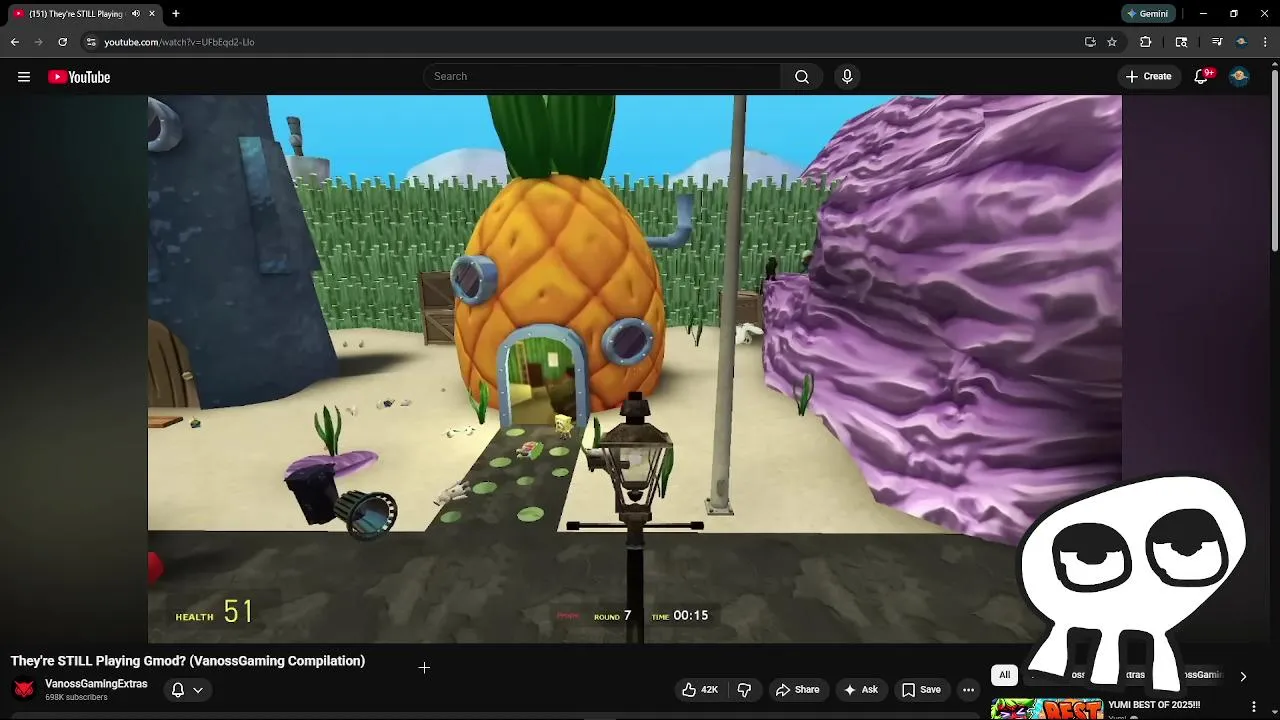Share this video

tap(798, 690)
